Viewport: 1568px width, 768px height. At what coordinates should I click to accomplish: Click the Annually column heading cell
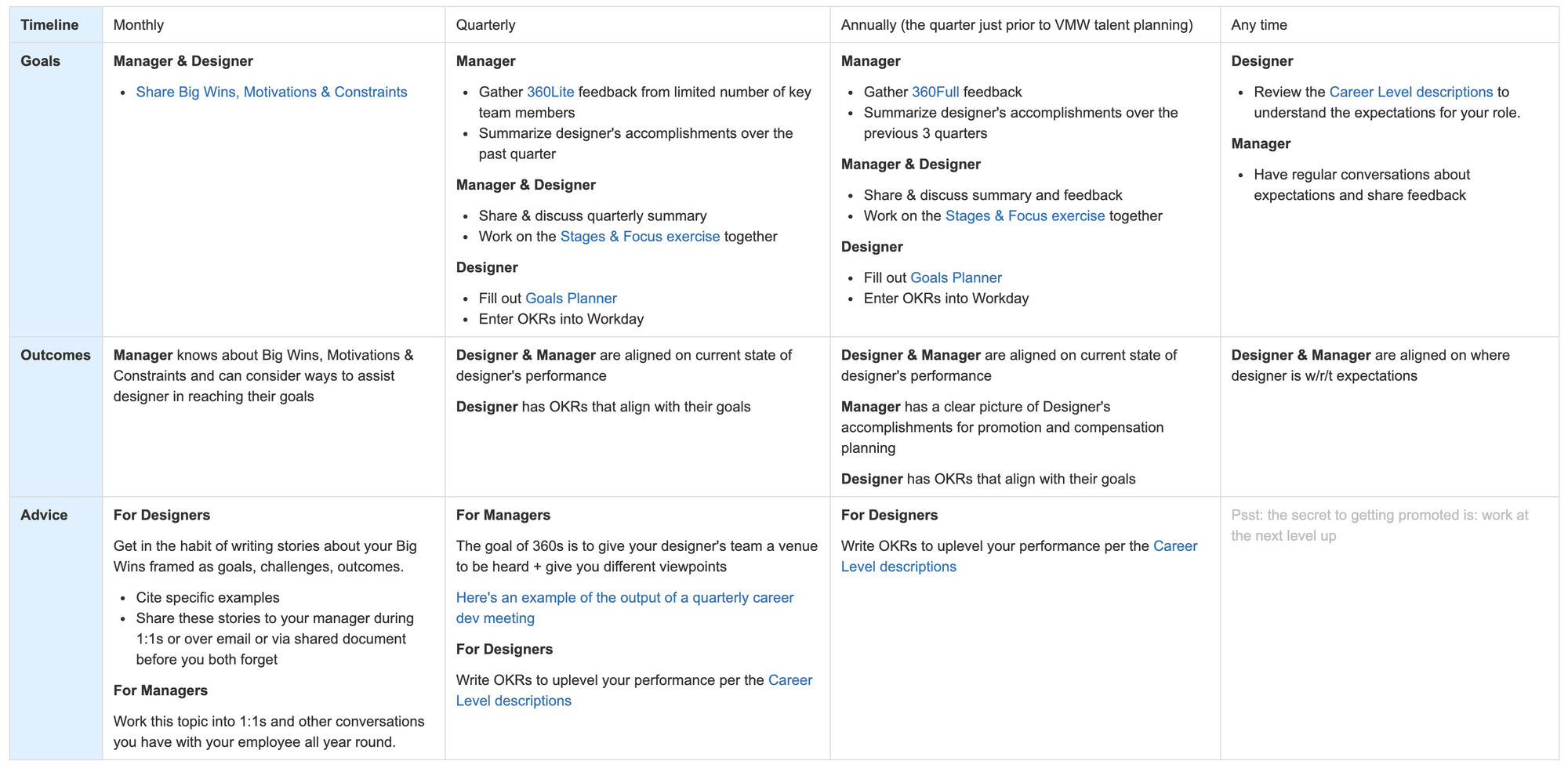pyautogui.click(x=1025, y=25)
